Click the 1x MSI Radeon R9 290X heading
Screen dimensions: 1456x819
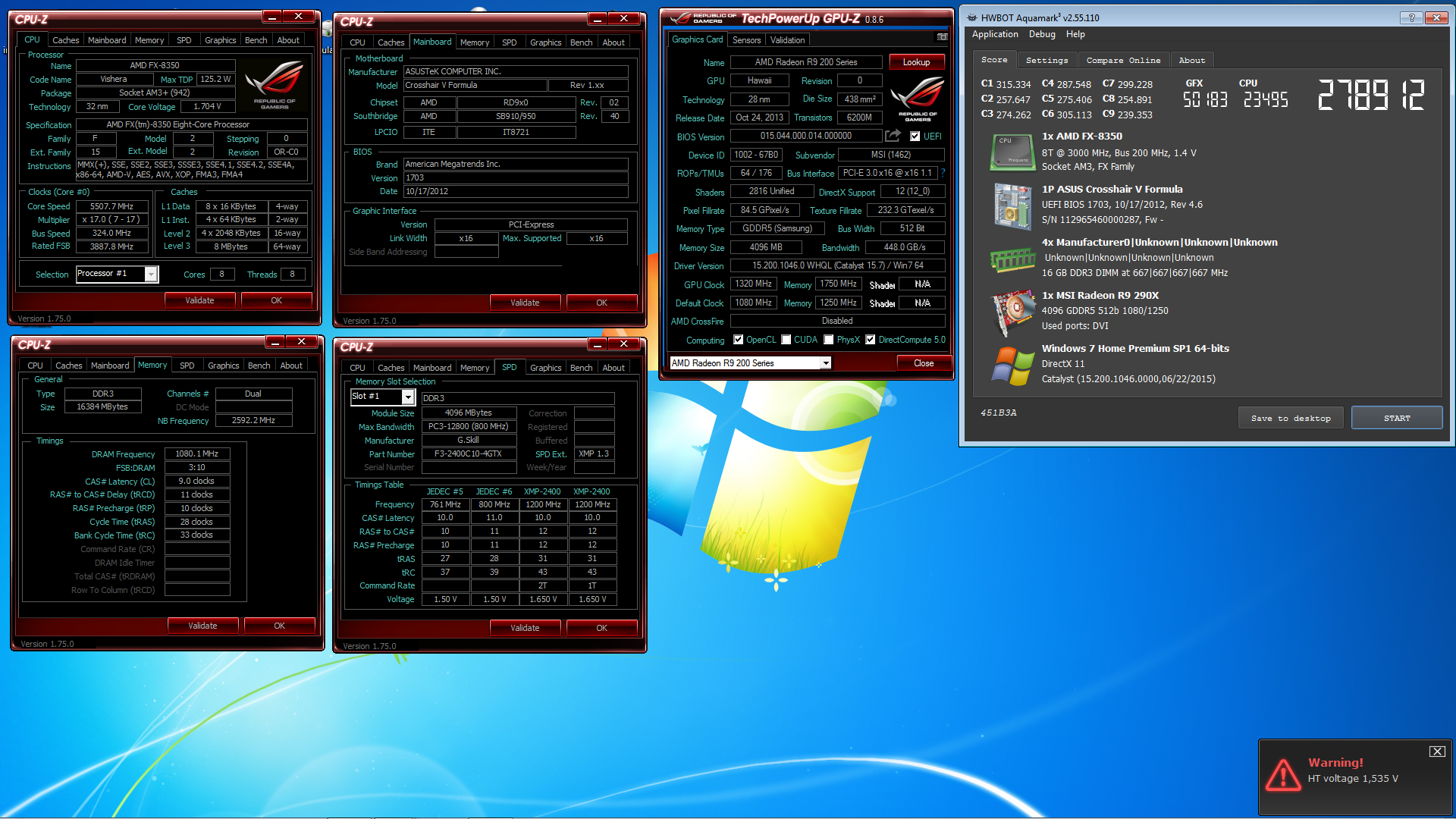(1100, 296)
